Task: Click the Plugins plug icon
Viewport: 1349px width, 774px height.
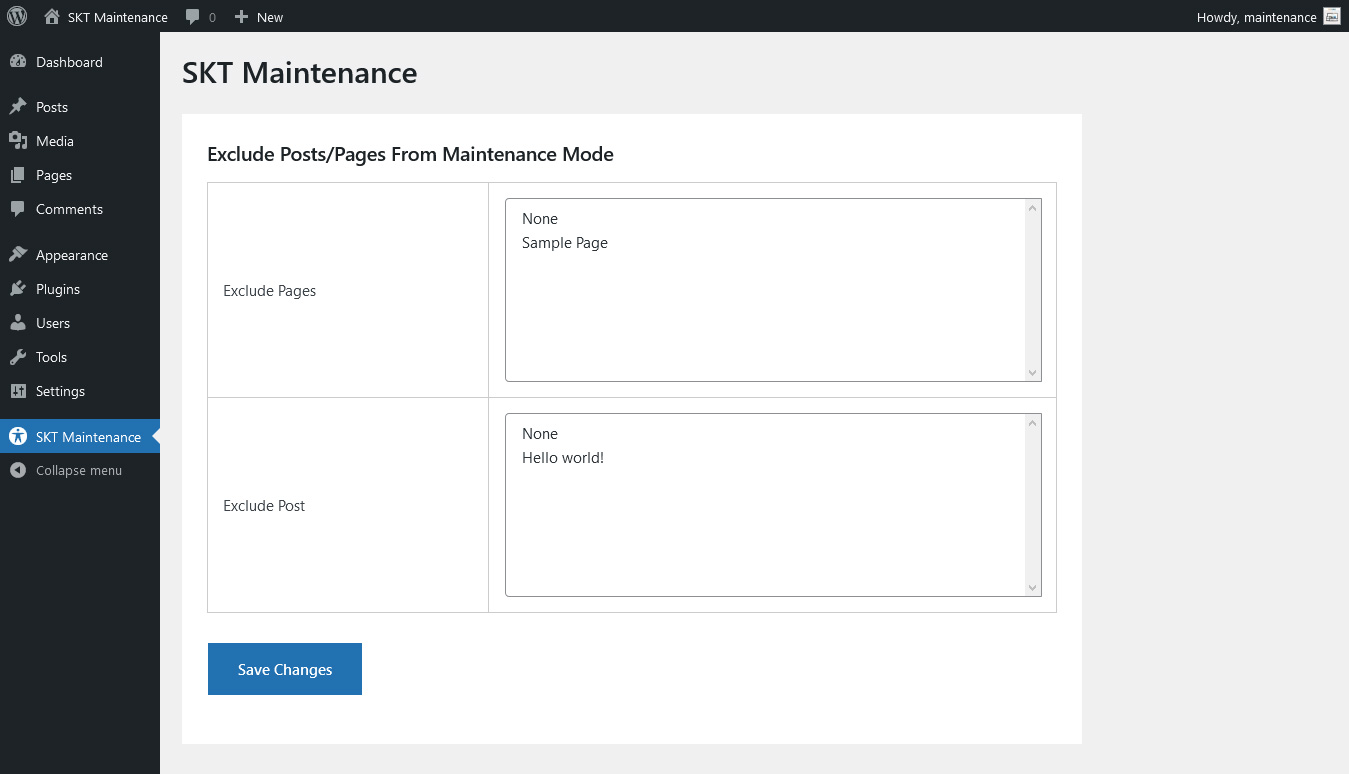Action: [18, 289]
